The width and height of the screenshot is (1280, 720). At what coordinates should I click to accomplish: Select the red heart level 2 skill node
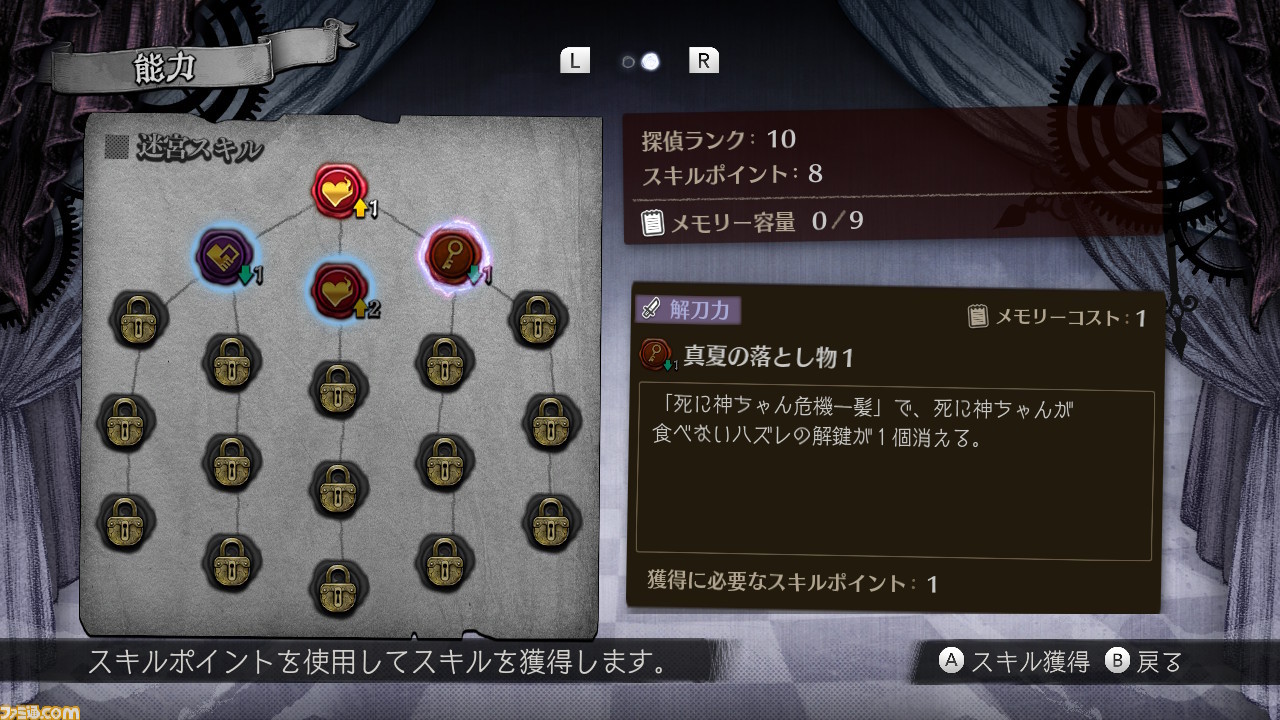coord(342,290)
